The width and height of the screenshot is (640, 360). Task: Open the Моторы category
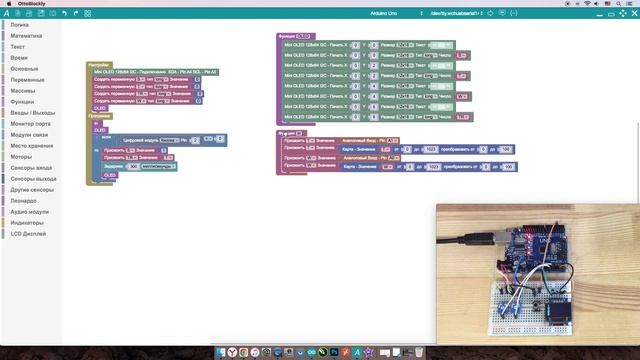(21, 157)
